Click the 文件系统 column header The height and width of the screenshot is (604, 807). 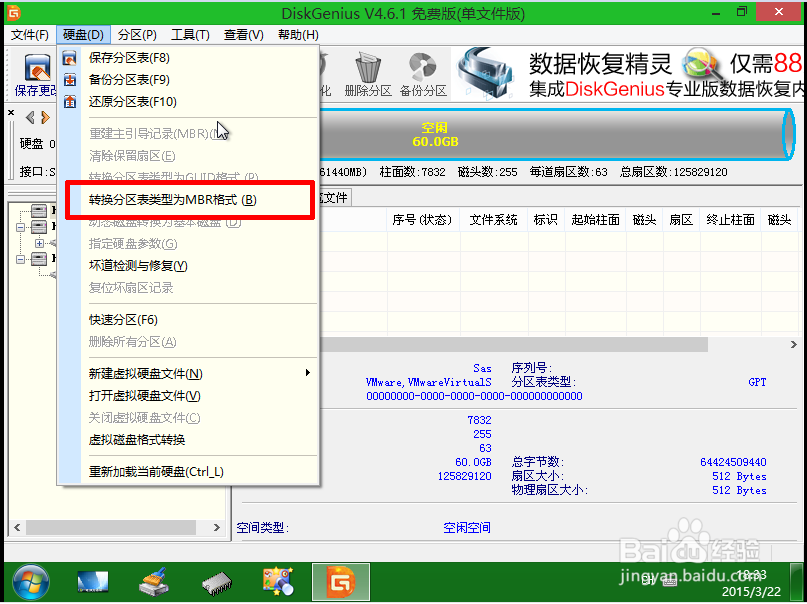[x=494, y=220]
